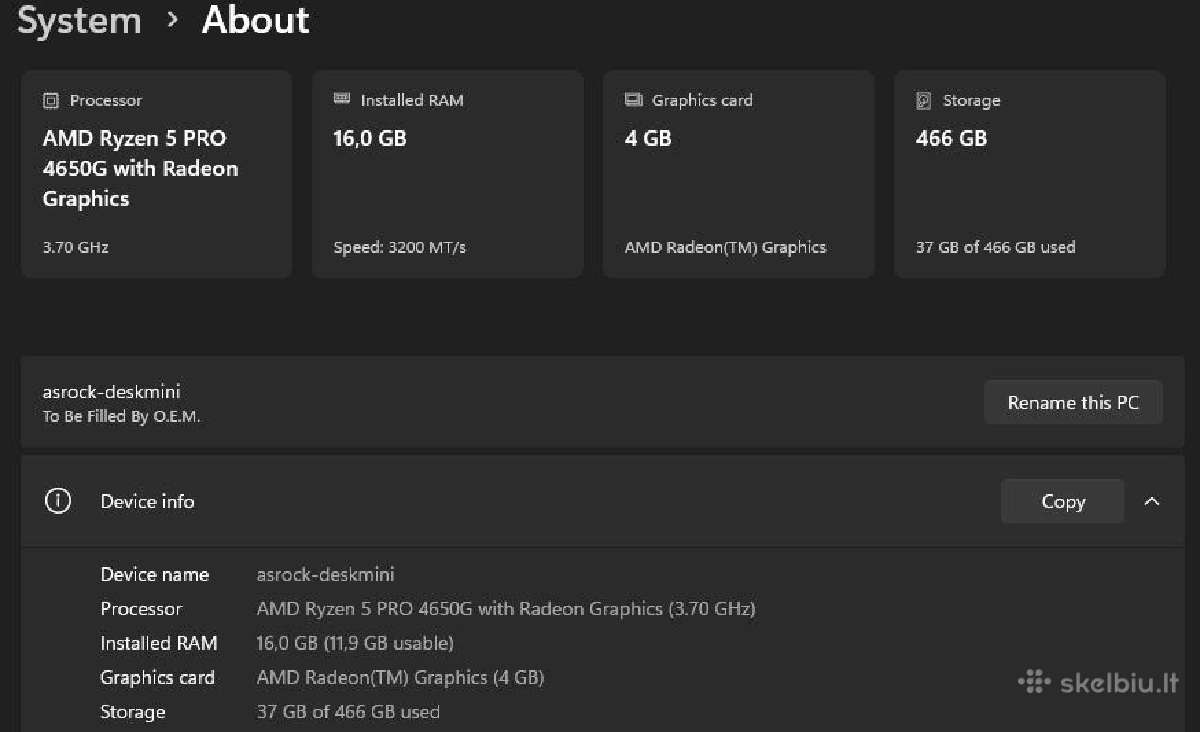The image size is (1200, 732).
Task: Select processor value ending '(3.70 GHz)'
Action: click(x=506, y=609)
